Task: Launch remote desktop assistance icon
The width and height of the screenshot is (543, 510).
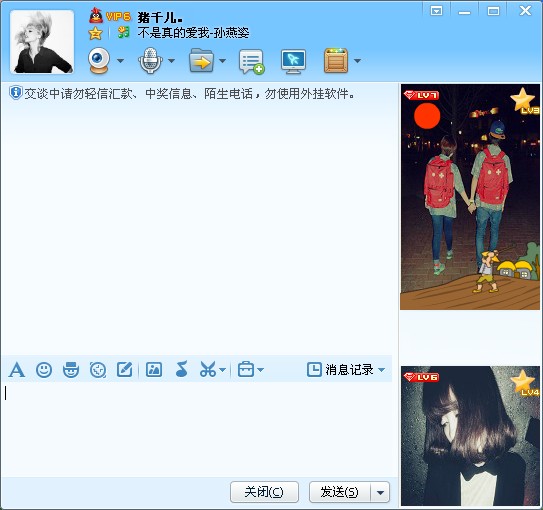Action: pyautogui.click(x=293, y=62)
